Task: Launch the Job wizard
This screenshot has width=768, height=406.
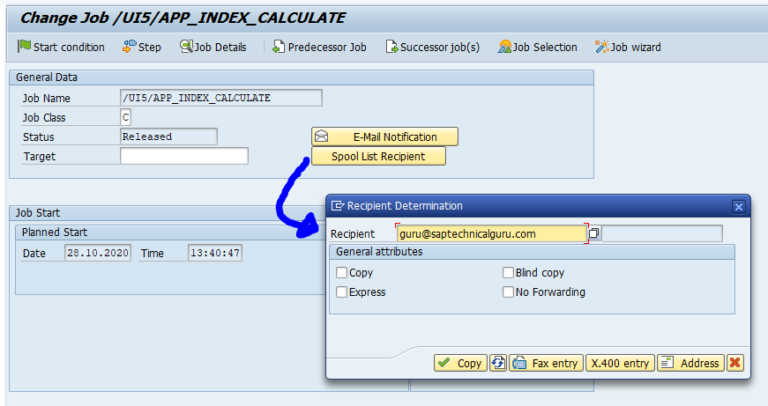Action: [627, 47]
